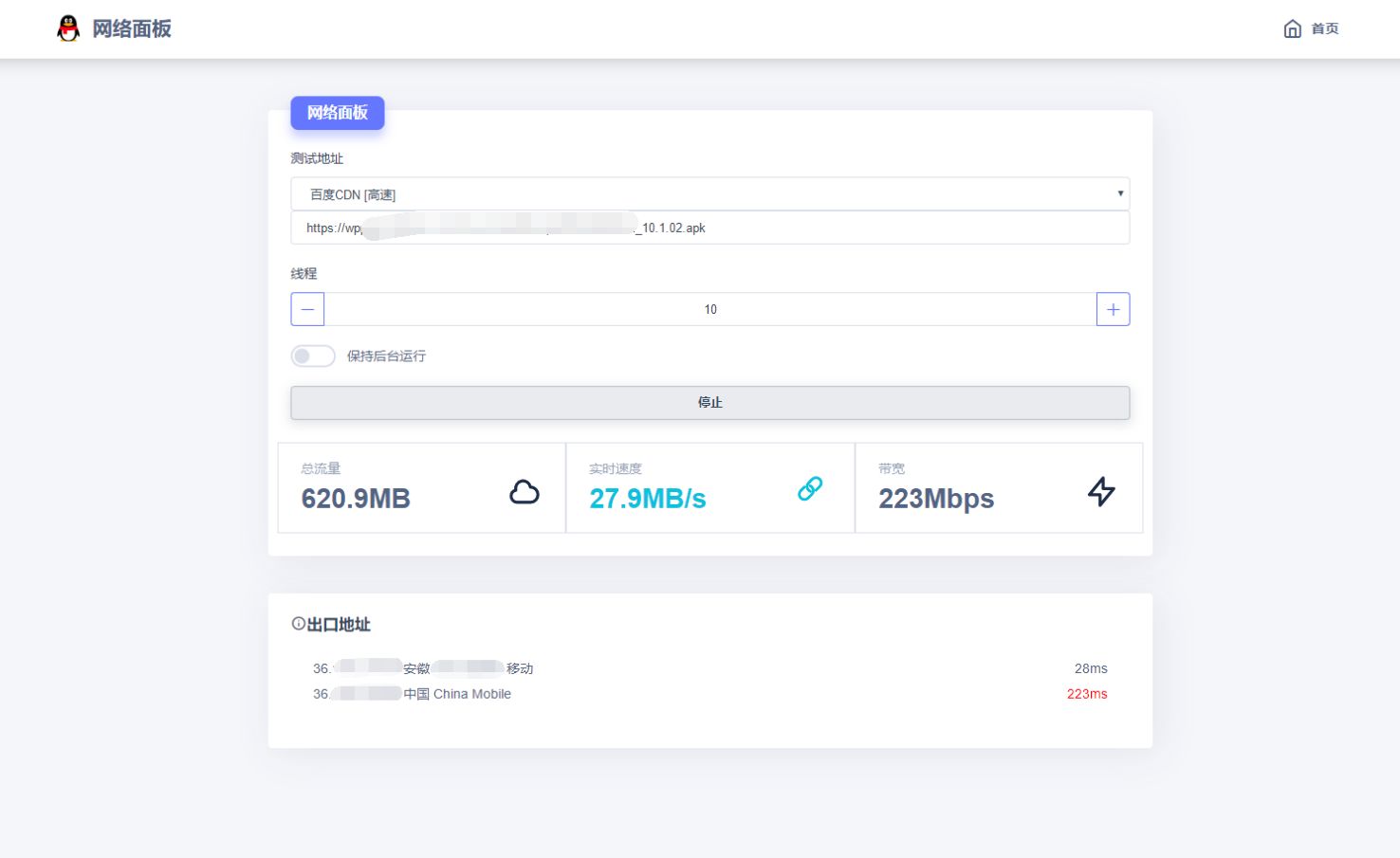Click the test URL input field
This screenshot has width=1400, height=858.
(709, 228)
